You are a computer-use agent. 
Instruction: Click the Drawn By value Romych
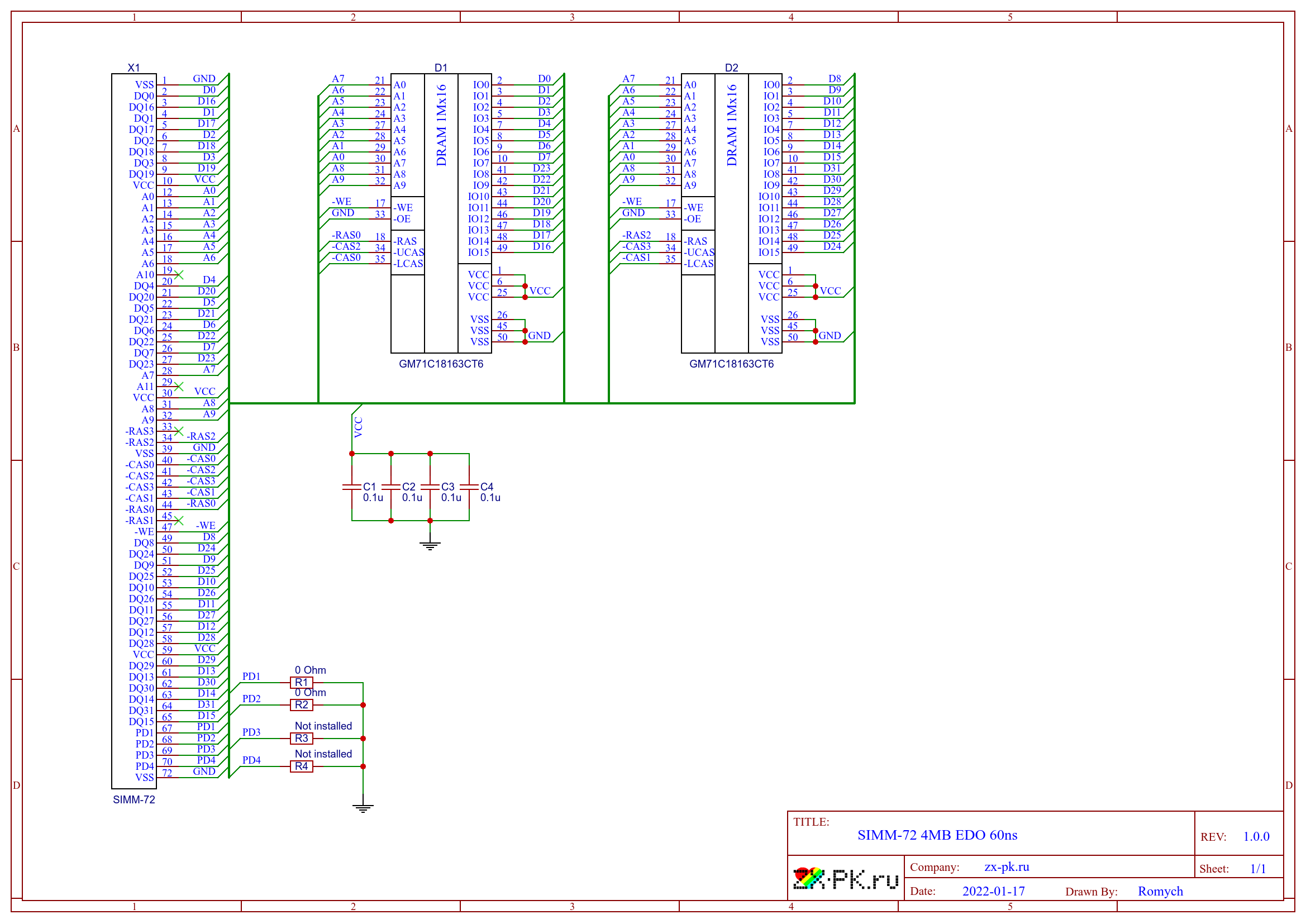pyautogui.click(x=1160, y=892)
